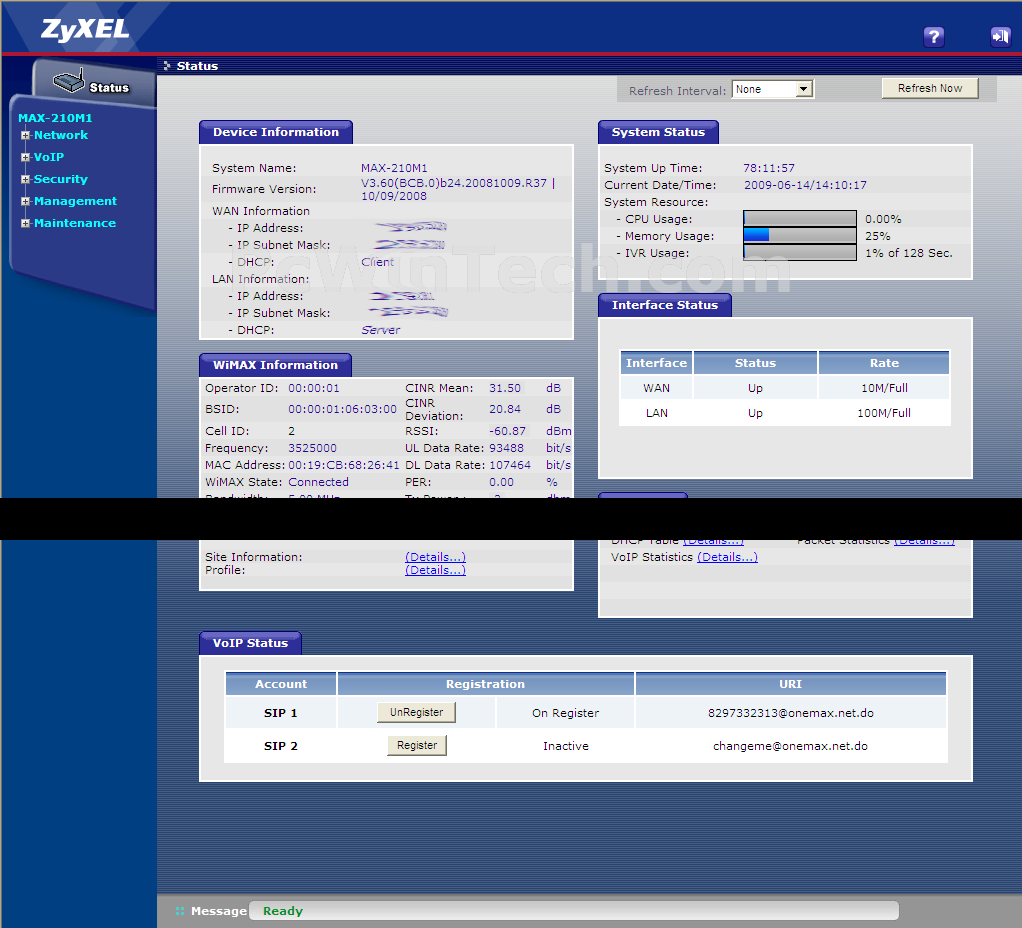Click SIP 2 Inactive status
Viewport: 1022px width, 928px height.
[x=566, y=746]
